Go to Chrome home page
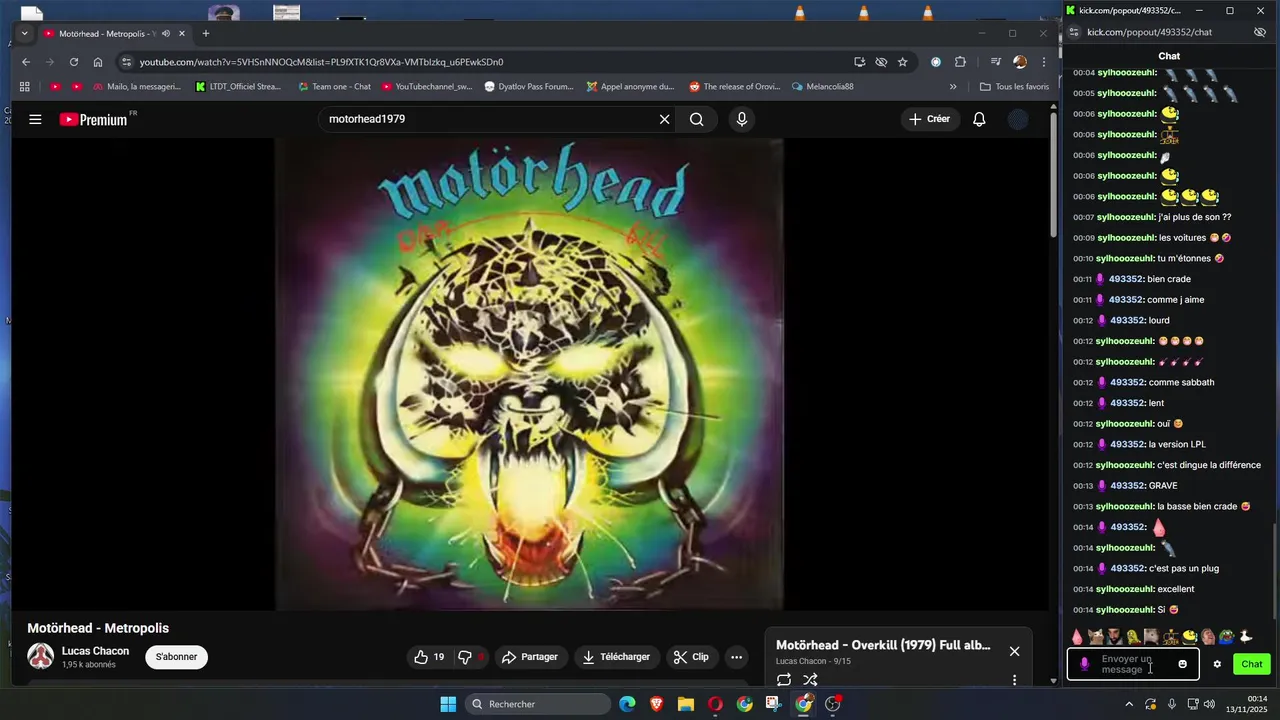The height and width of the screenshot is (720, 1280). click(x=98, y=62)
